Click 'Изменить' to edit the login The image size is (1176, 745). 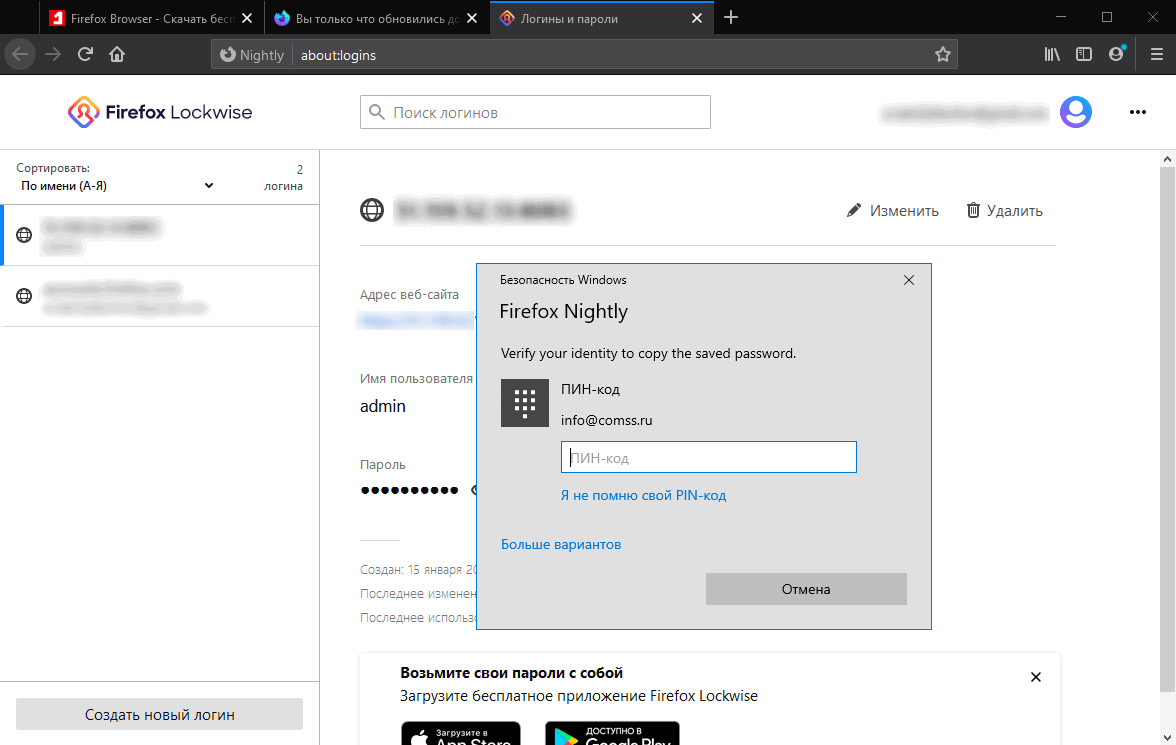click(x=892, y=211)
